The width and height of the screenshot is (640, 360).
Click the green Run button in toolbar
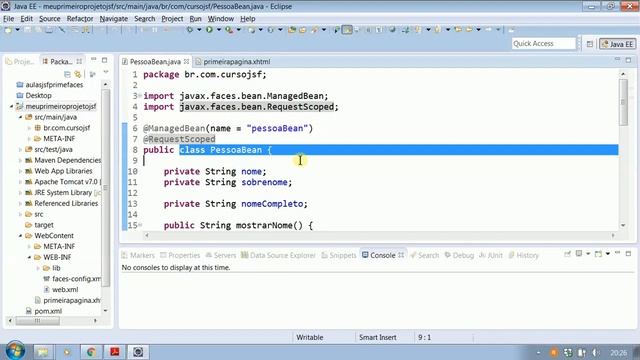[x=209, y=30]
